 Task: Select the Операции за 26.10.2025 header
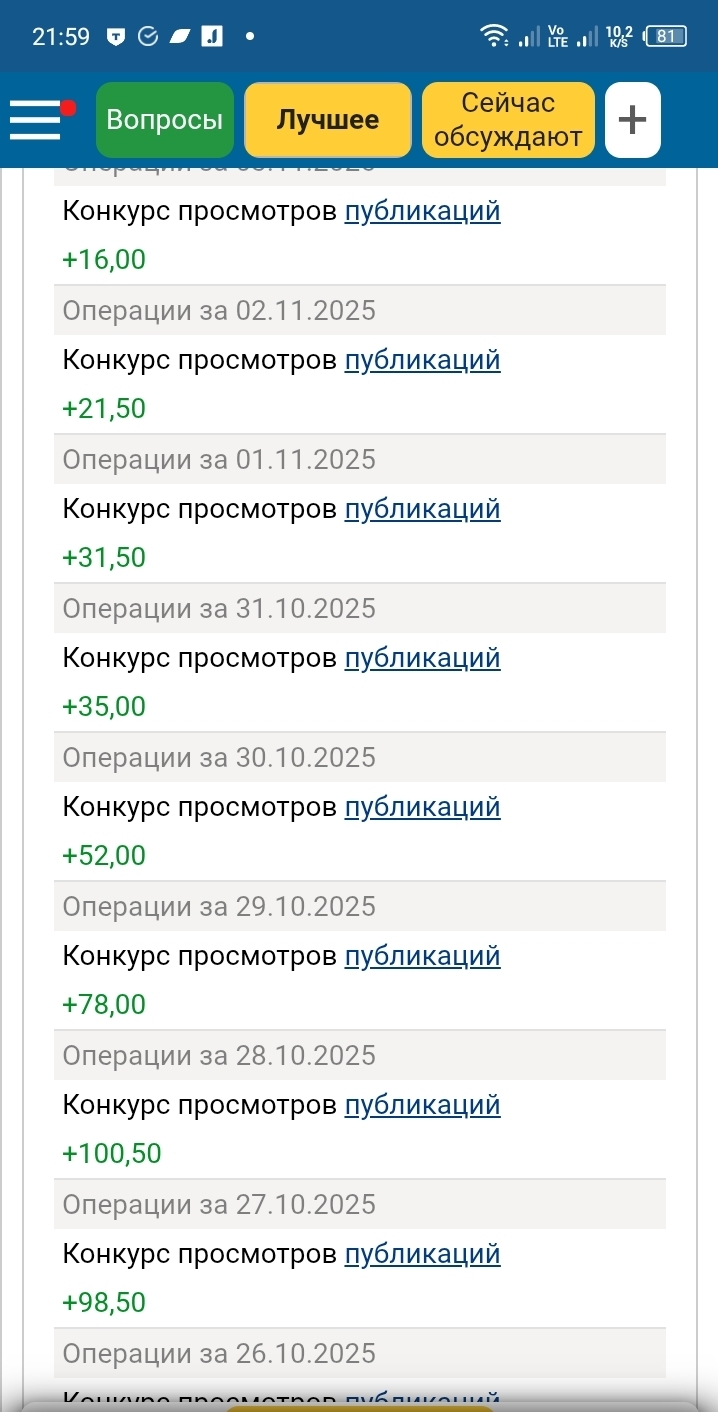219,1353
